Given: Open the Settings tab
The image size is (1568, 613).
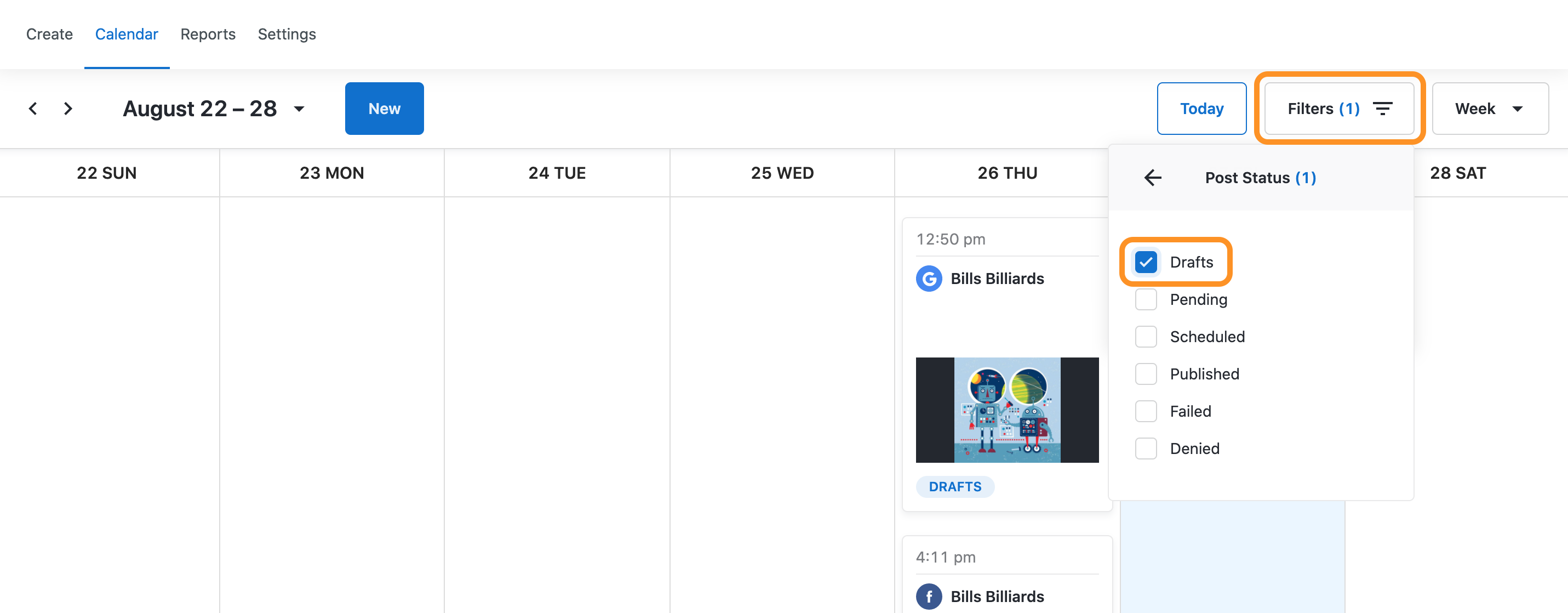Looking at the screenshot, I should tap(287, 34).
